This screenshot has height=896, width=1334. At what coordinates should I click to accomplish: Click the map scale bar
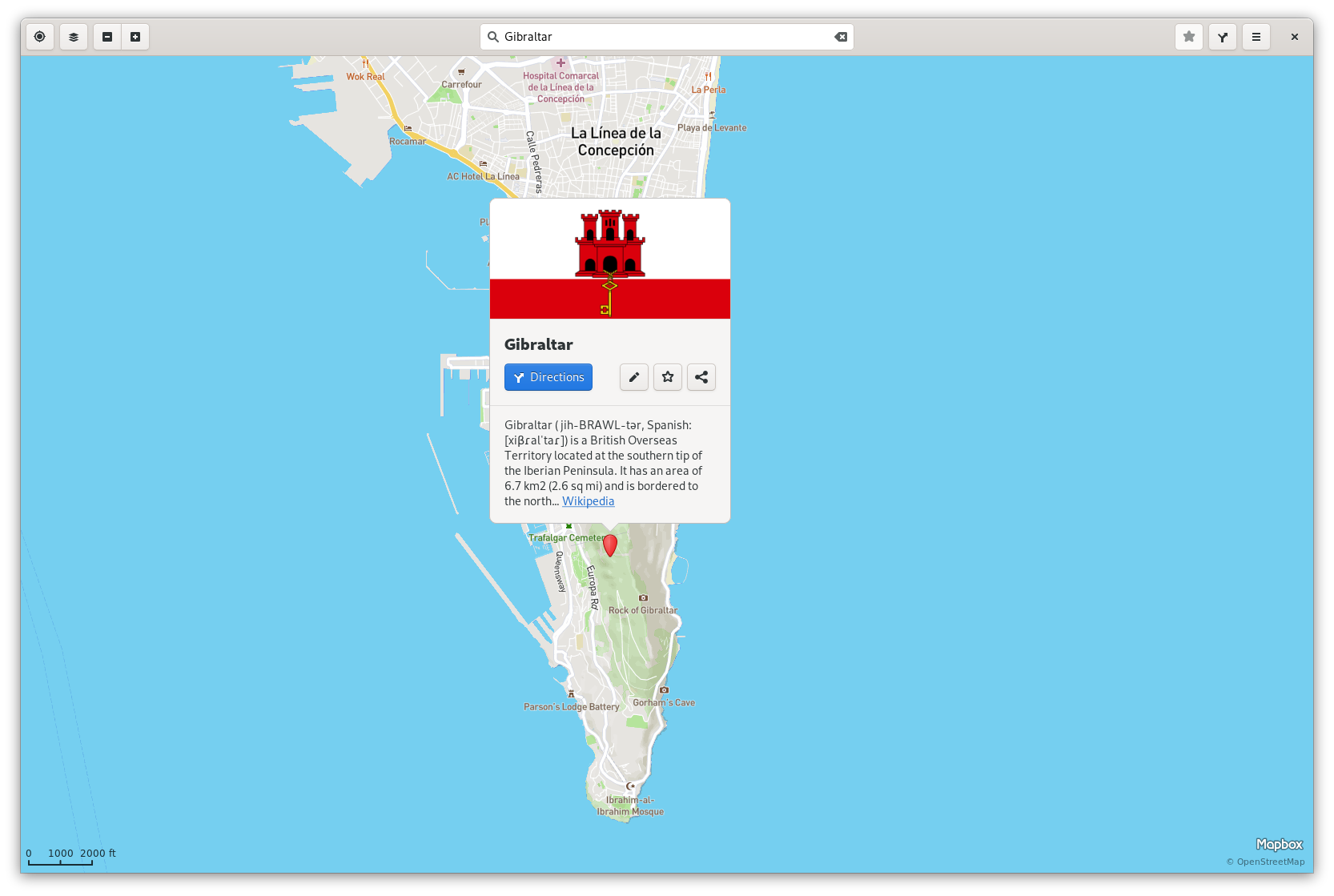pos(71,857)
